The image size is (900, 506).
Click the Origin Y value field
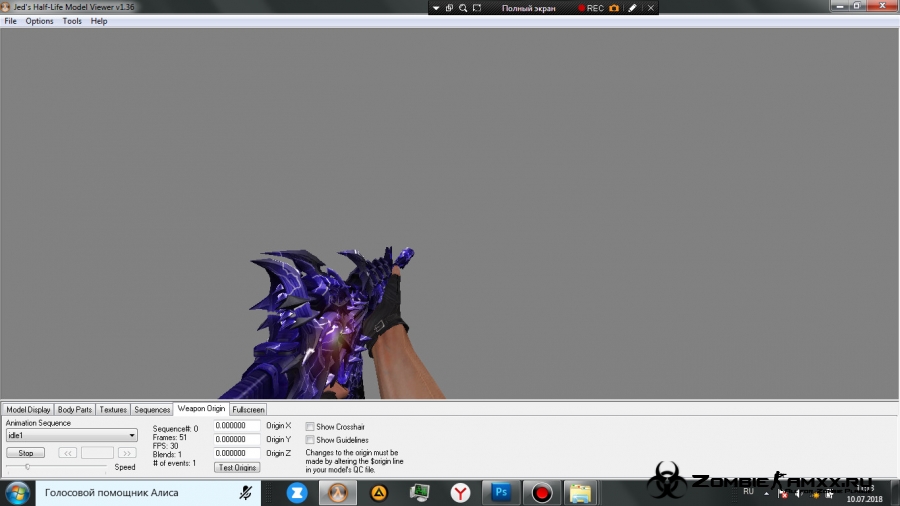pos(237,439)
